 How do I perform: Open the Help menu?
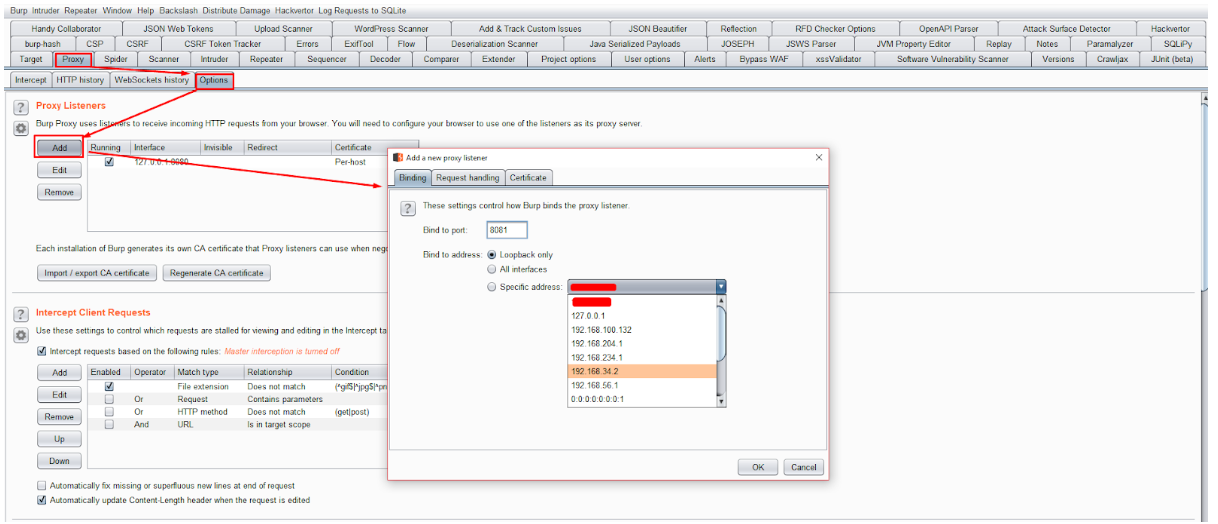click(145, 9)
